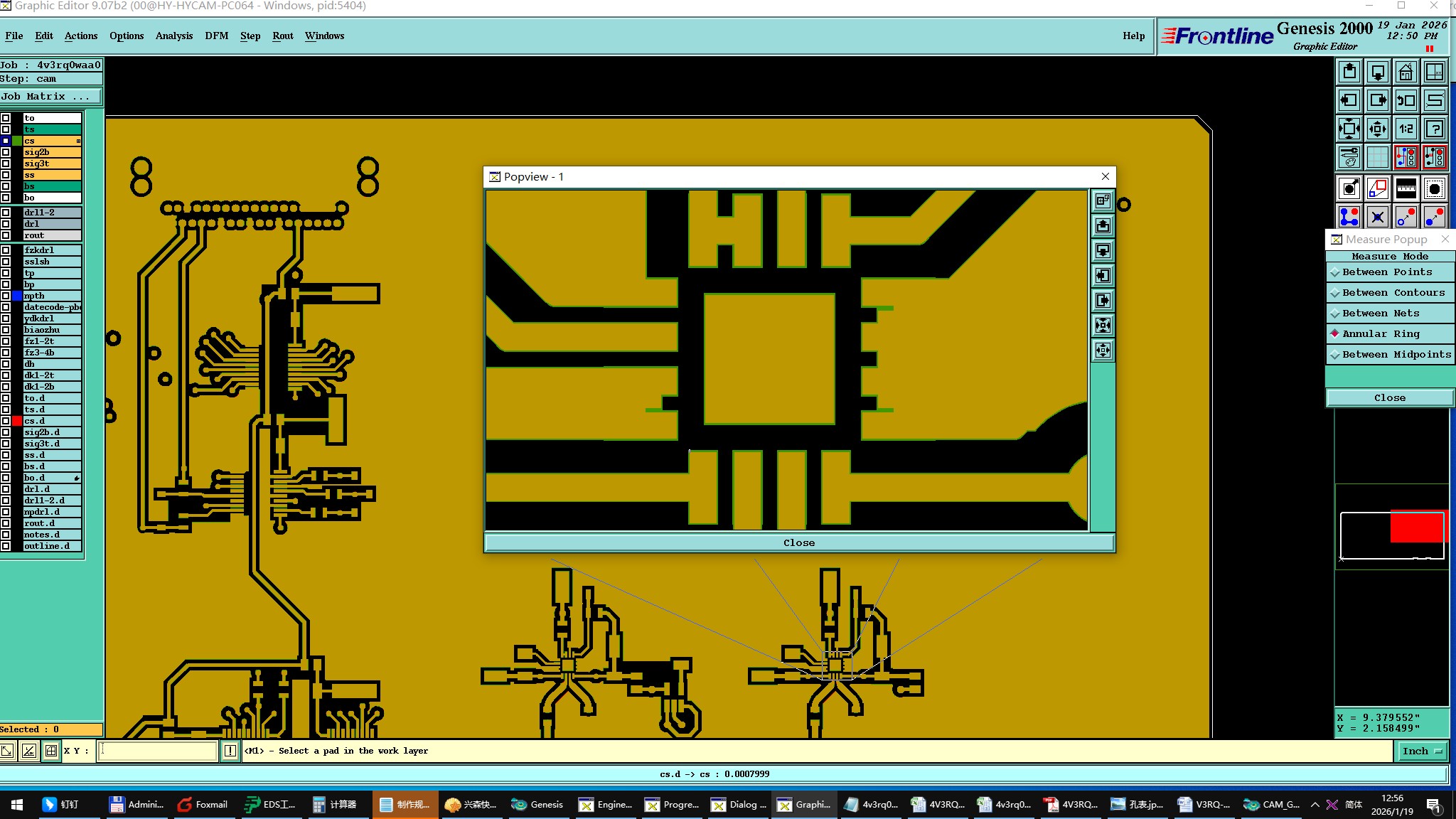Click the zoom-in expand arrows icon
Image resolution: width=1456 pixels, height=819 pixels.
pos(1349,129)
